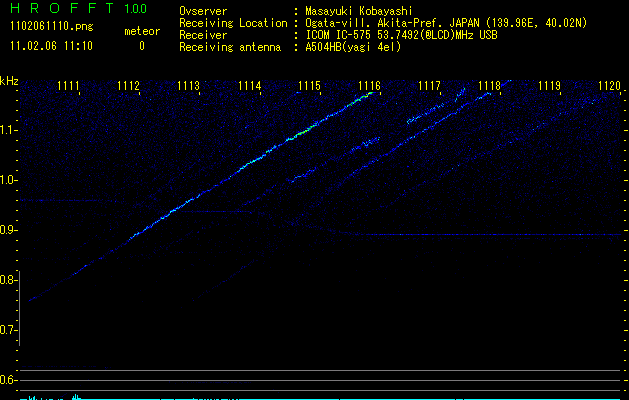Click the 1.1 kHz frequency label

click(x=8, y=130)
